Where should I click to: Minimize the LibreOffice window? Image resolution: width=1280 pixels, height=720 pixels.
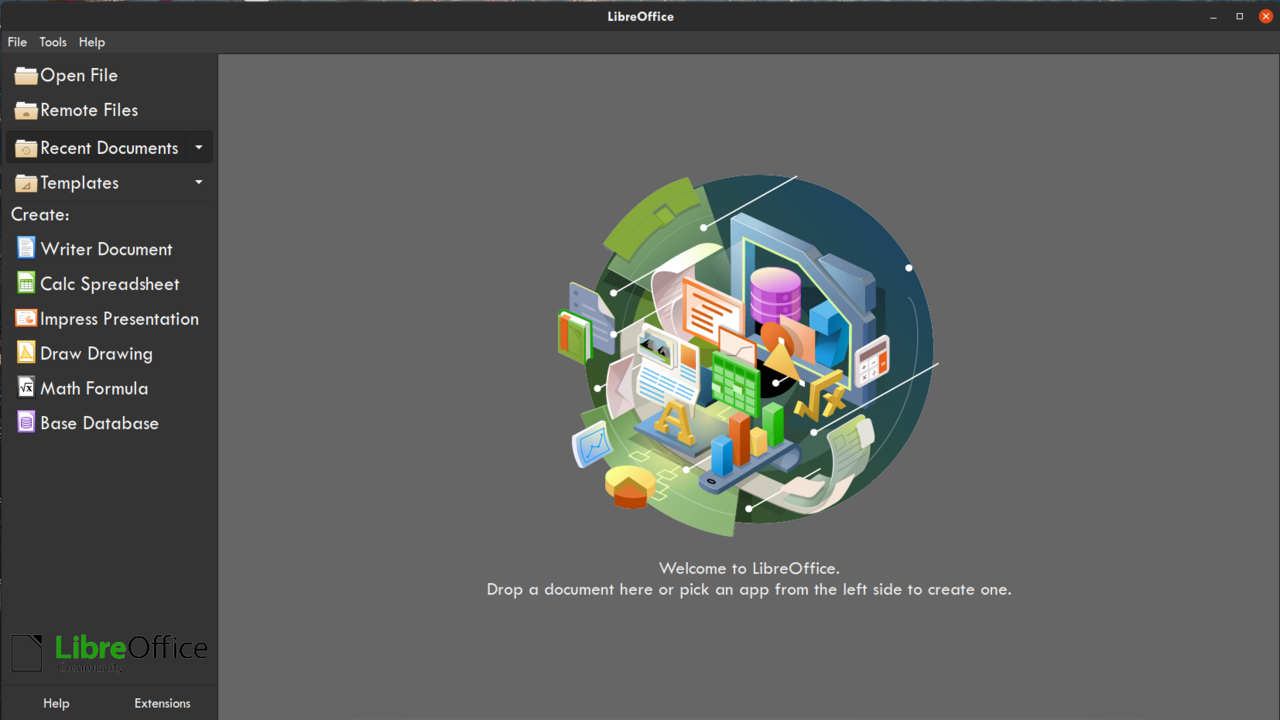tap(1214, 16)
